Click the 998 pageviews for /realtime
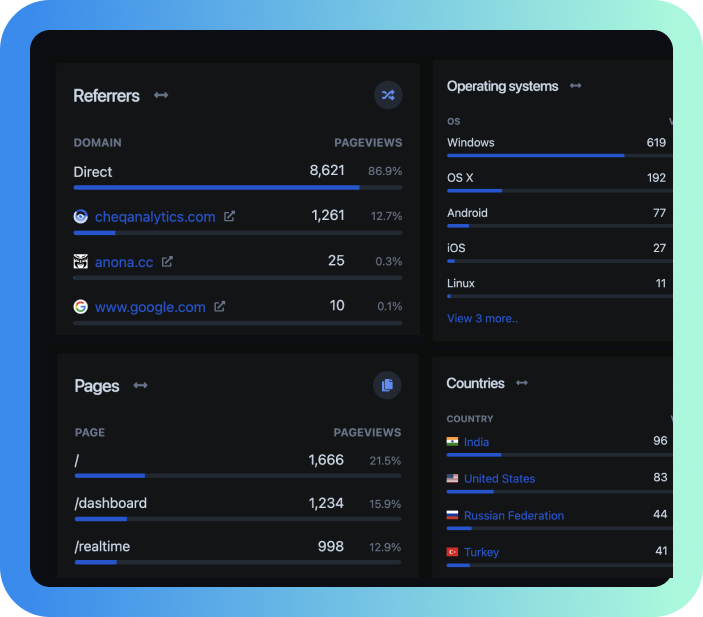 tap(330, 546)
